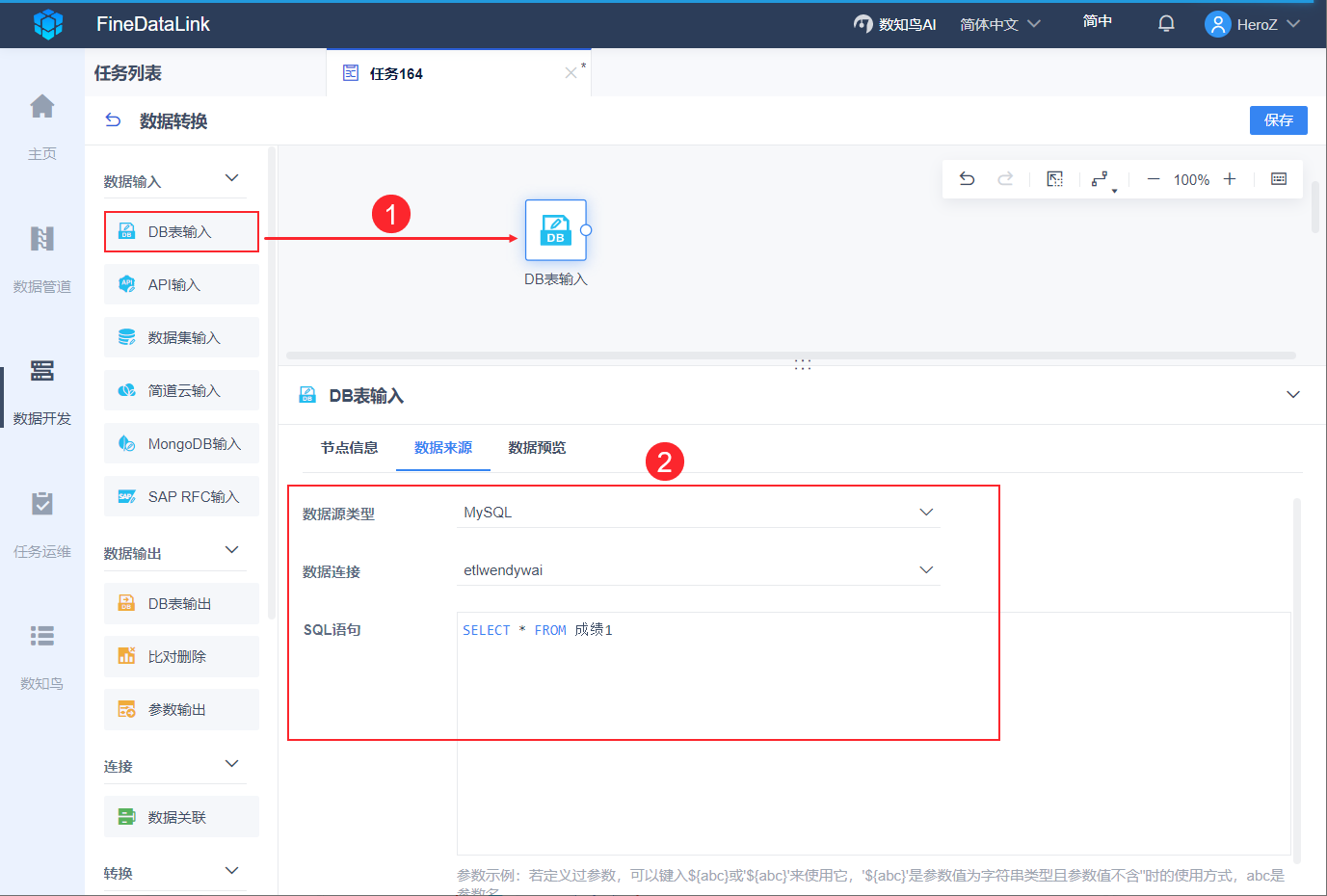The height and width of the screenshot is (896, 1327).
Task: Open 数知鸟 in sidebar
Action: click(42, 656)
